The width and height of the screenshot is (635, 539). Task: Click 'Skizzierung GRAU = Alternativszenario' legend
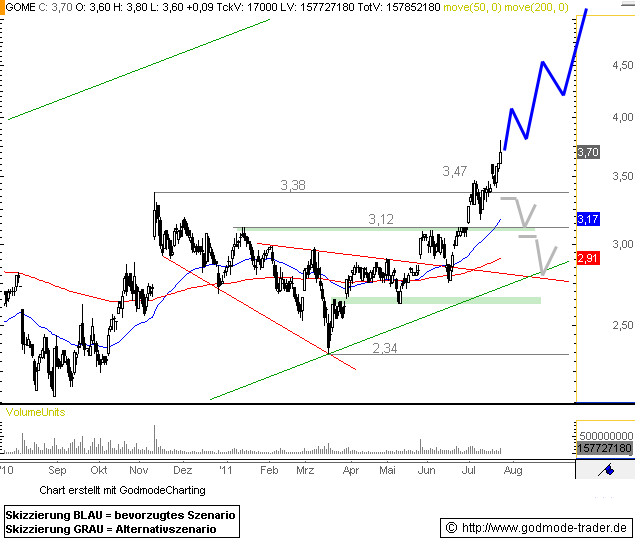pyautogui.click(x=111, y=529)
